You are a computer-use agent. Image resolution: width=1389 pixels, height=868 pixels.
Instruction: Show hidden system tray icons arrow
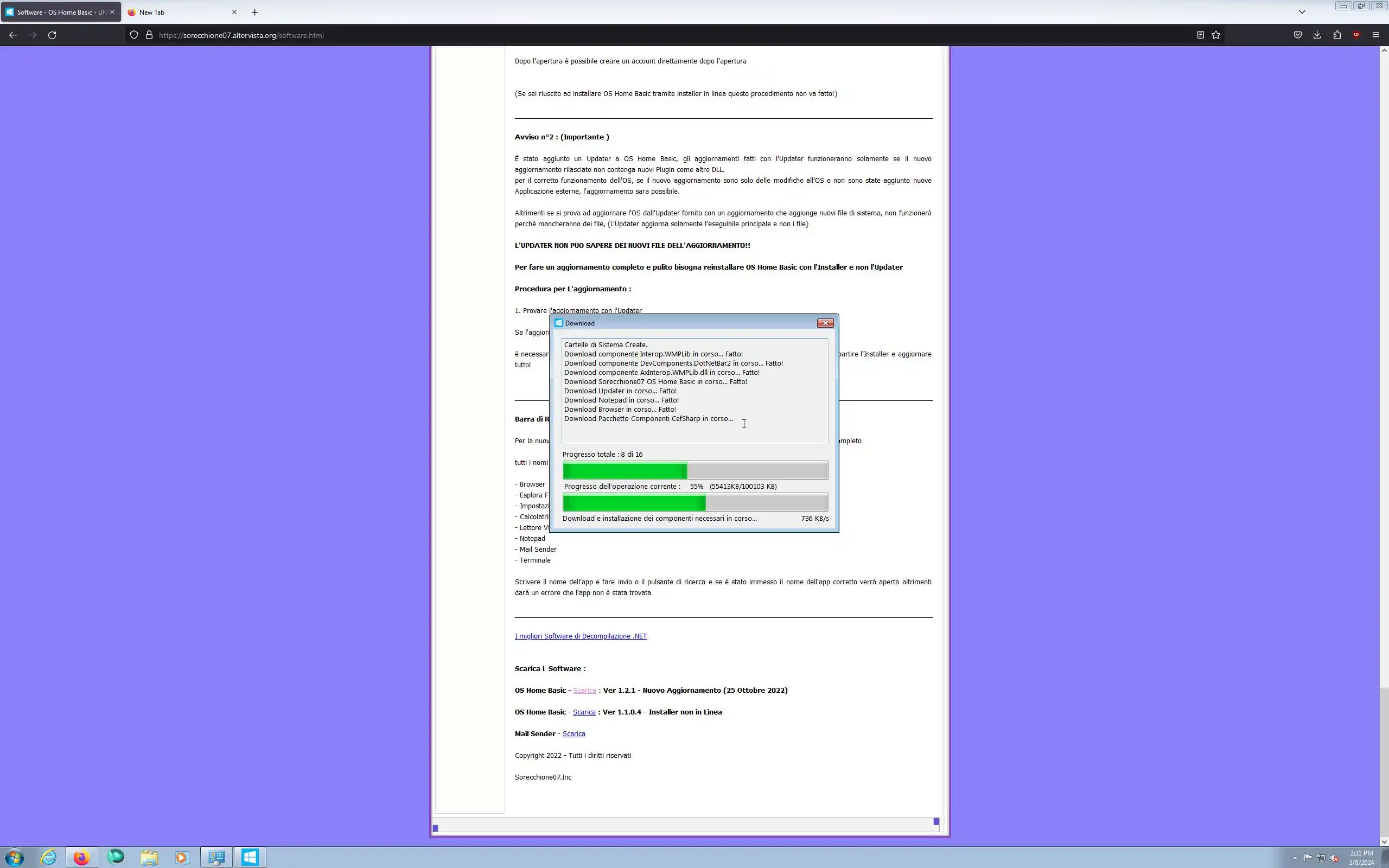pyautogui.click(x=1294, y=858)
